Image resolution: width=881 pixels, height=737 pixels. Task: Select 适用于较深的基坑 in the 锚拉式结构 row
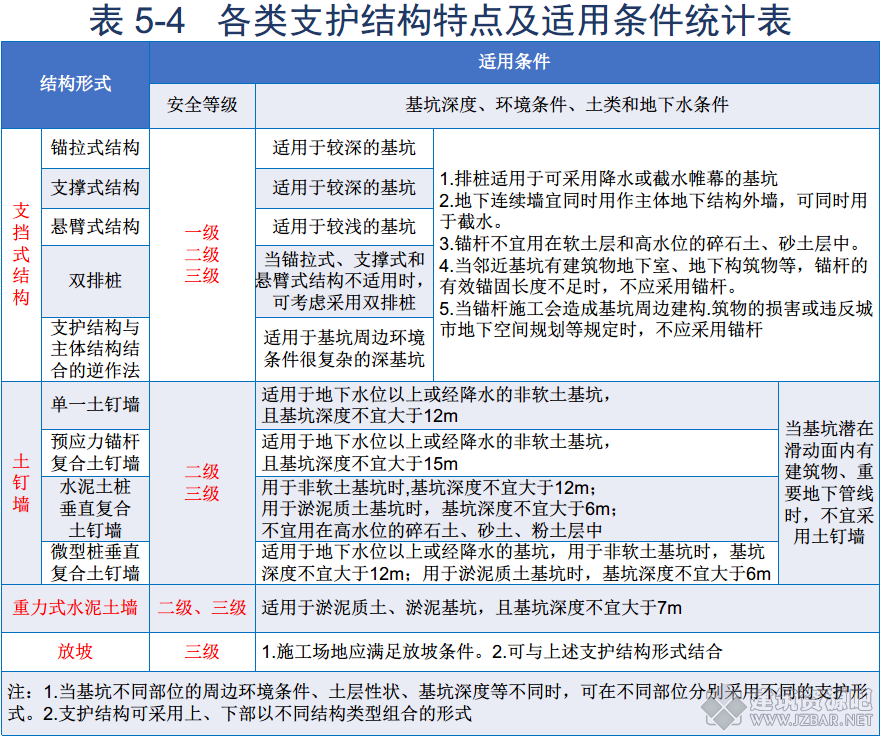pos(344,148)
